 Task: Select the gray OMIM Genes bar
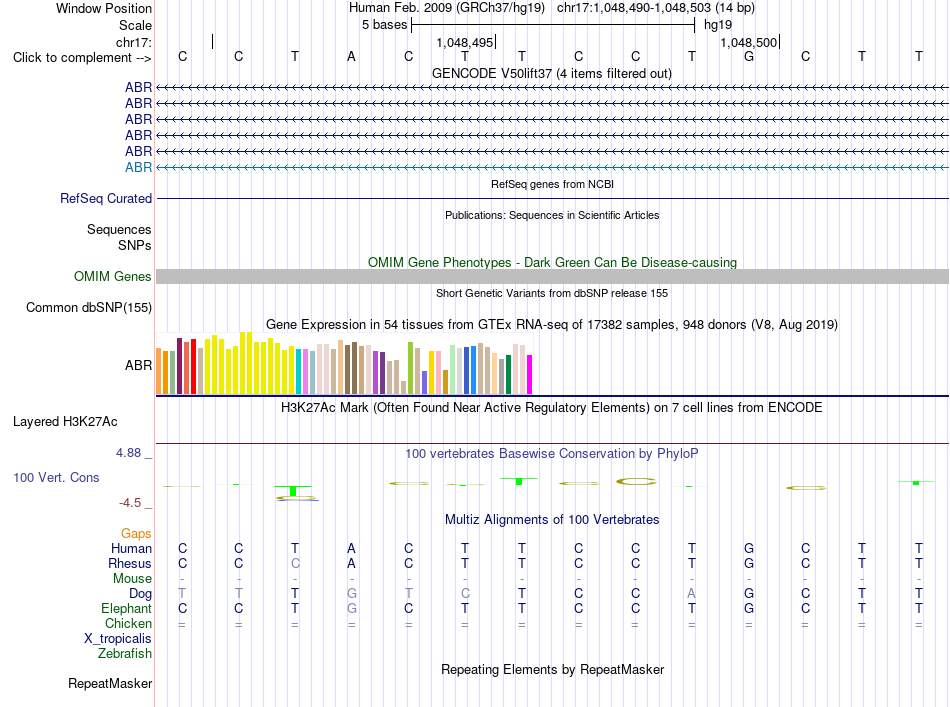coord(552,276)
